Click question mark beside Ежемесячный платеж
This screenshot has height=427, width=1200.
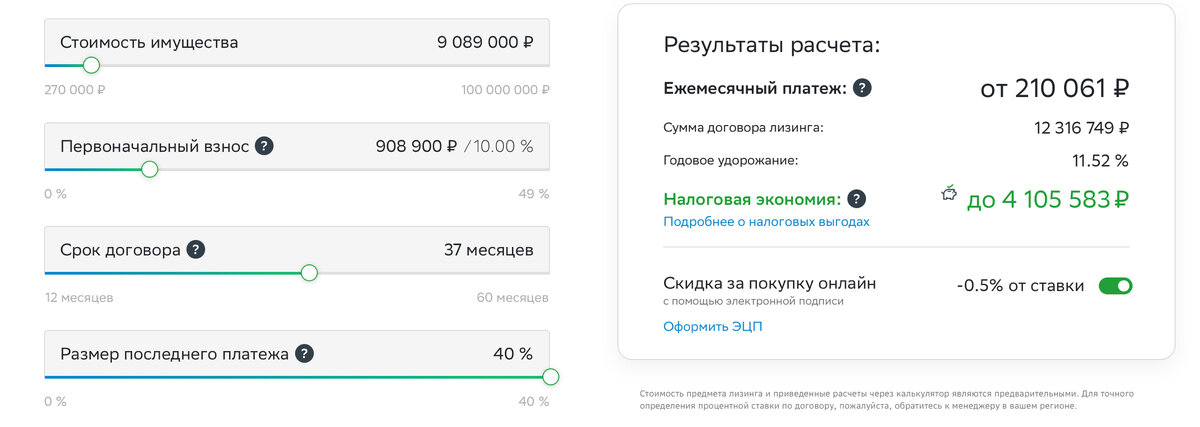click(x=862, y=88)
